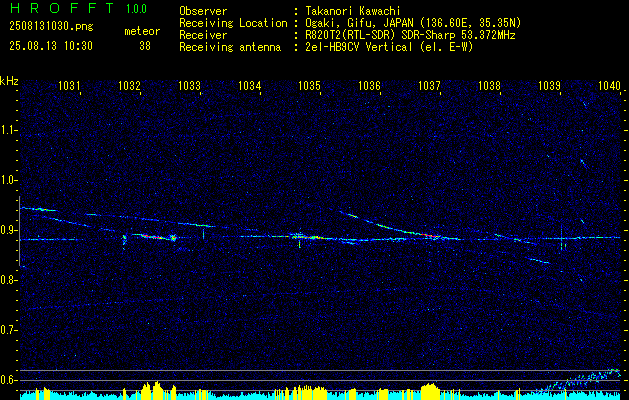The image size is (629, 400).
Task: Click the 1039 time axis label
Action: click(549, 85)
